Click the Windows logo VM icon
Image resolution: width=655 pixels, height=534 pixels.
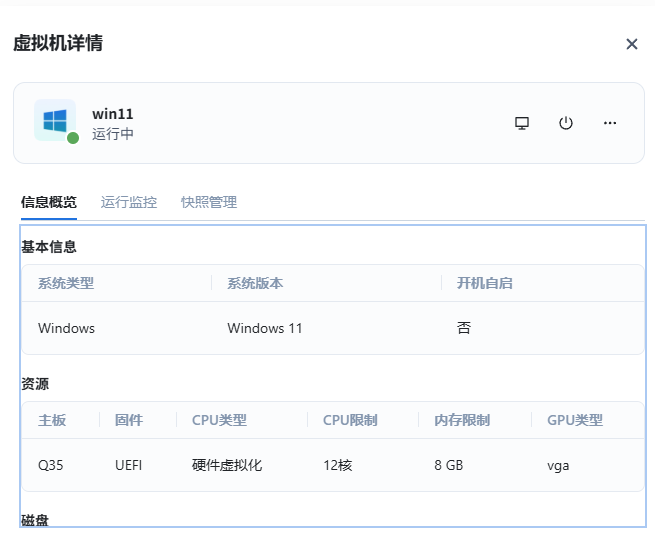point(54,120)
